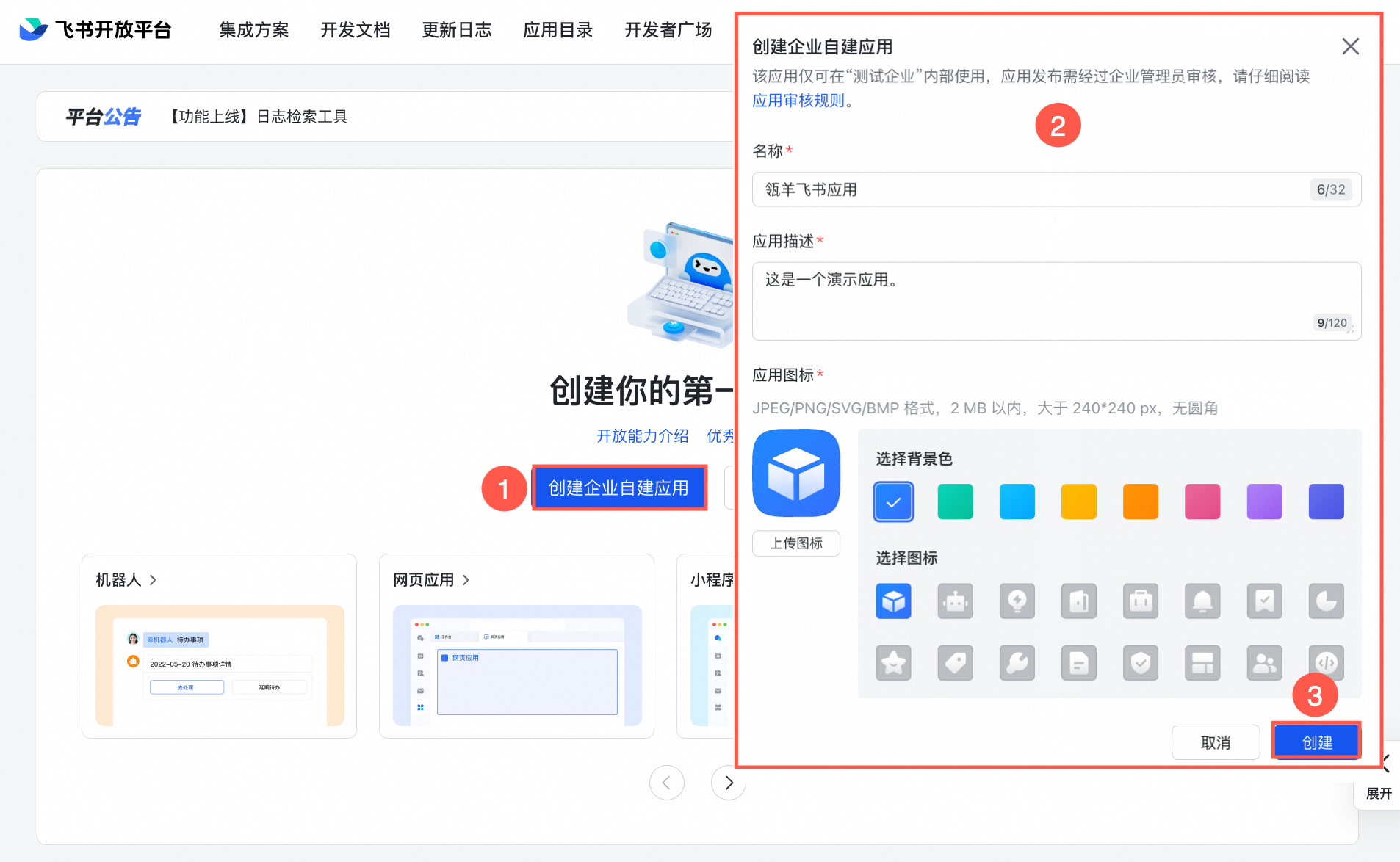1400x862 pixels.
Task: Click the blue 创建企业自建应用 button
Action: pos(618,488)
